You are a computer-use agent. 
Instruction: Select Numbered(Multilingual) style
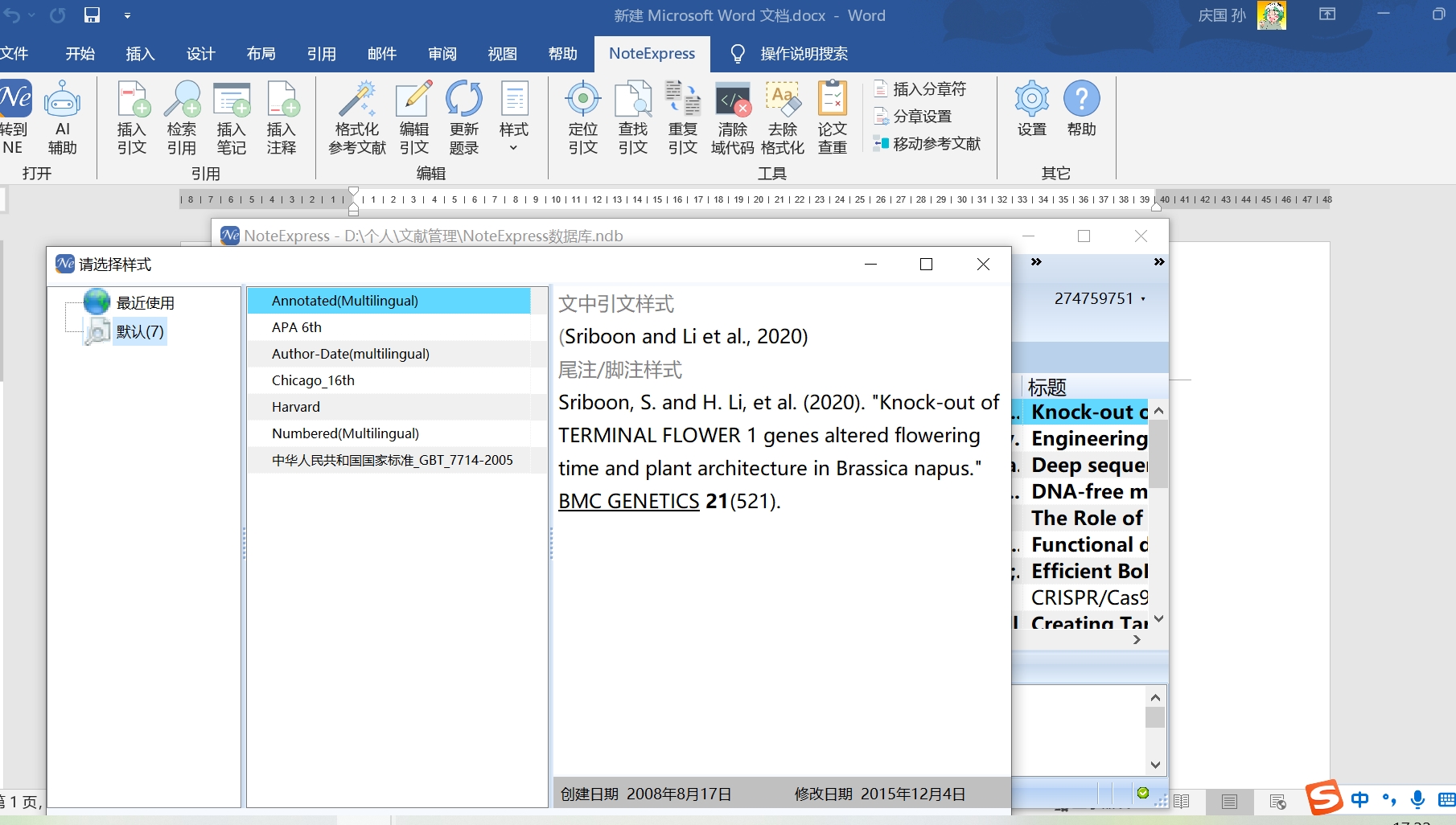pos(389,433)
